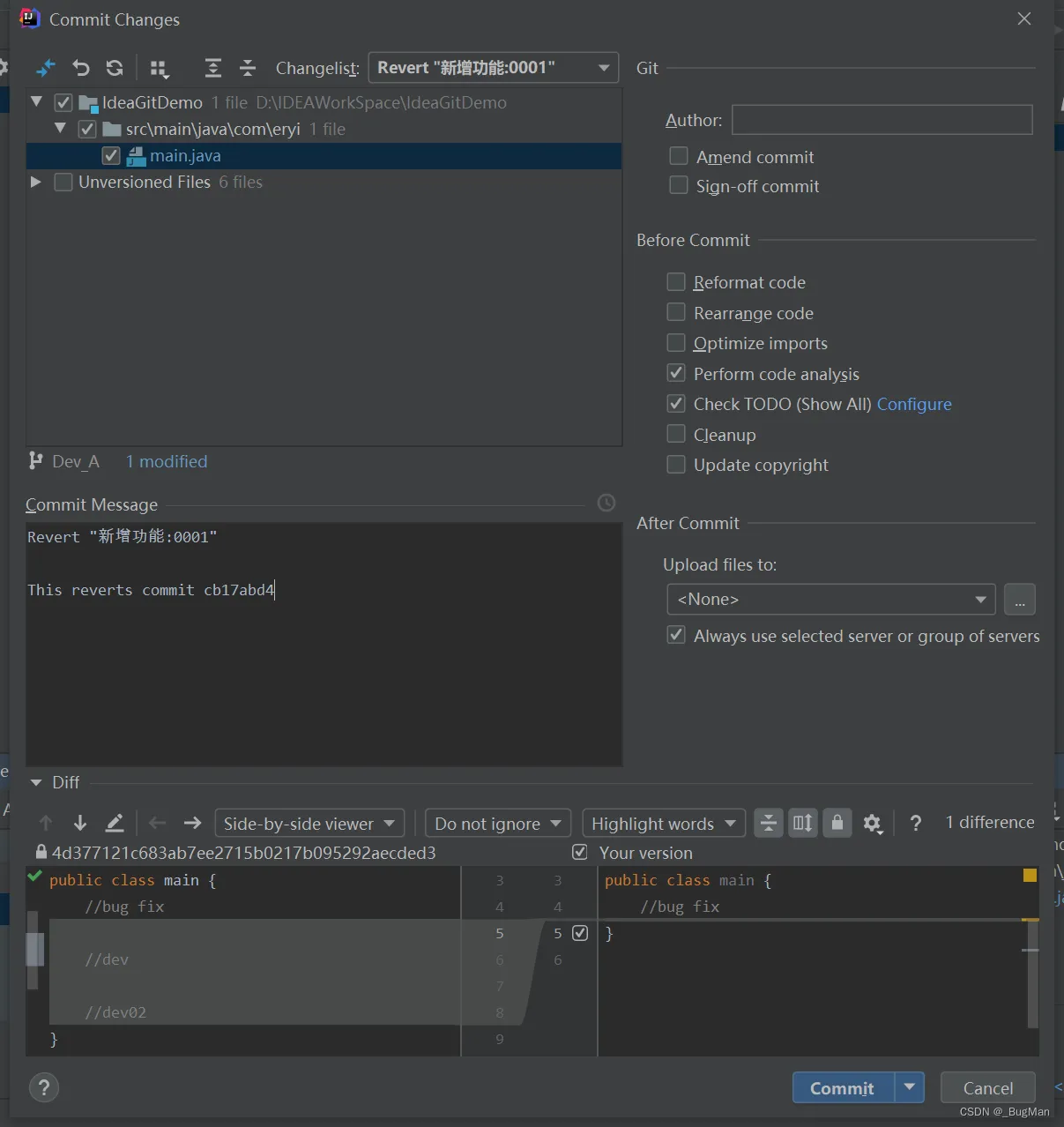Toggle collapse unchanged fragments icon
Viewport: 1064px width, 1127px height.
[x=769, y=823]
